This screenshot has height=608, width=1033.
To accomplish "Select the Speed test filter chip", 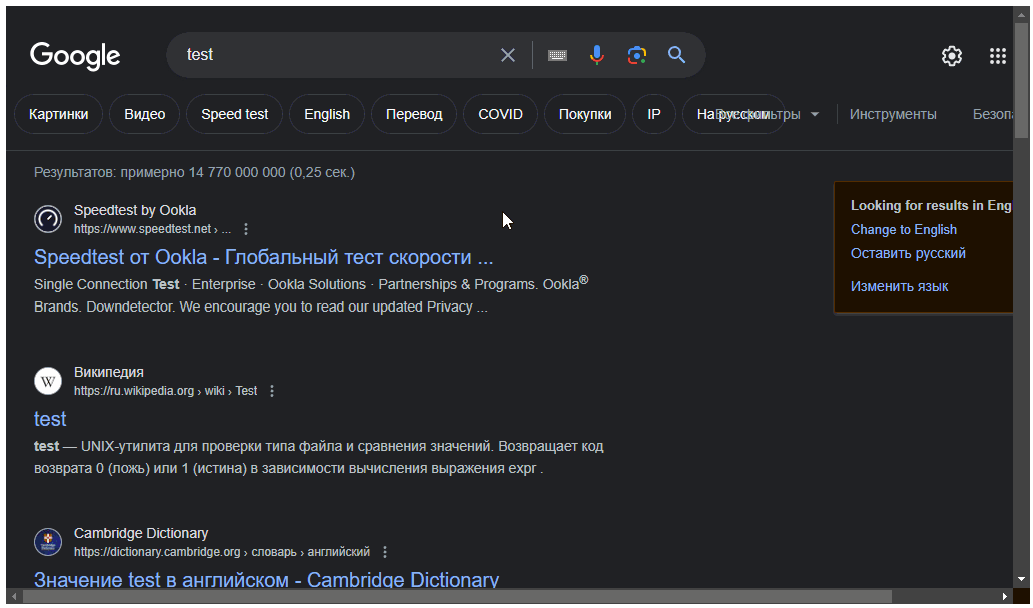I will pos(234,114).
